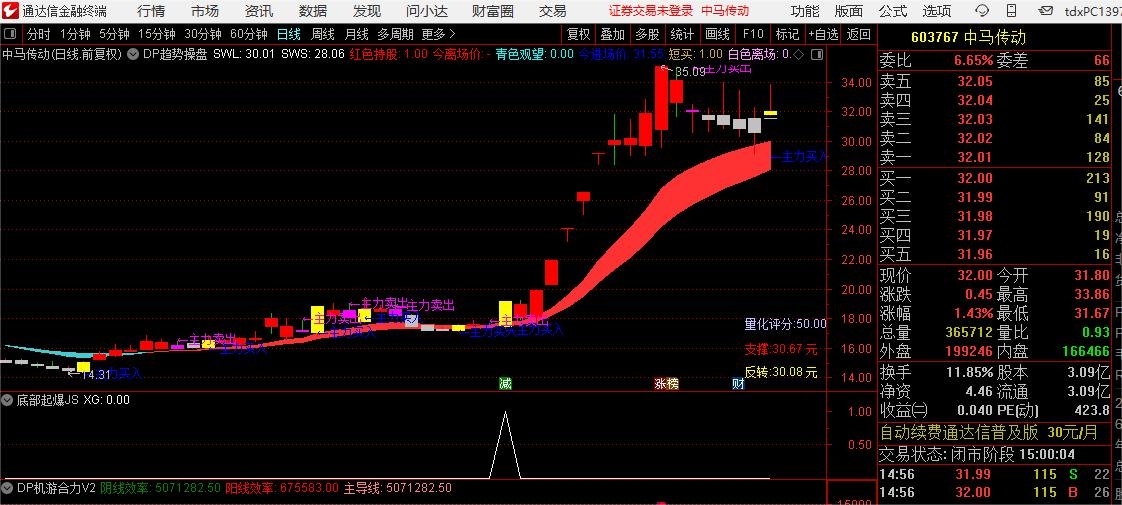
Task: Click the 支撑:30.67元 label
Action: [781, 349]
